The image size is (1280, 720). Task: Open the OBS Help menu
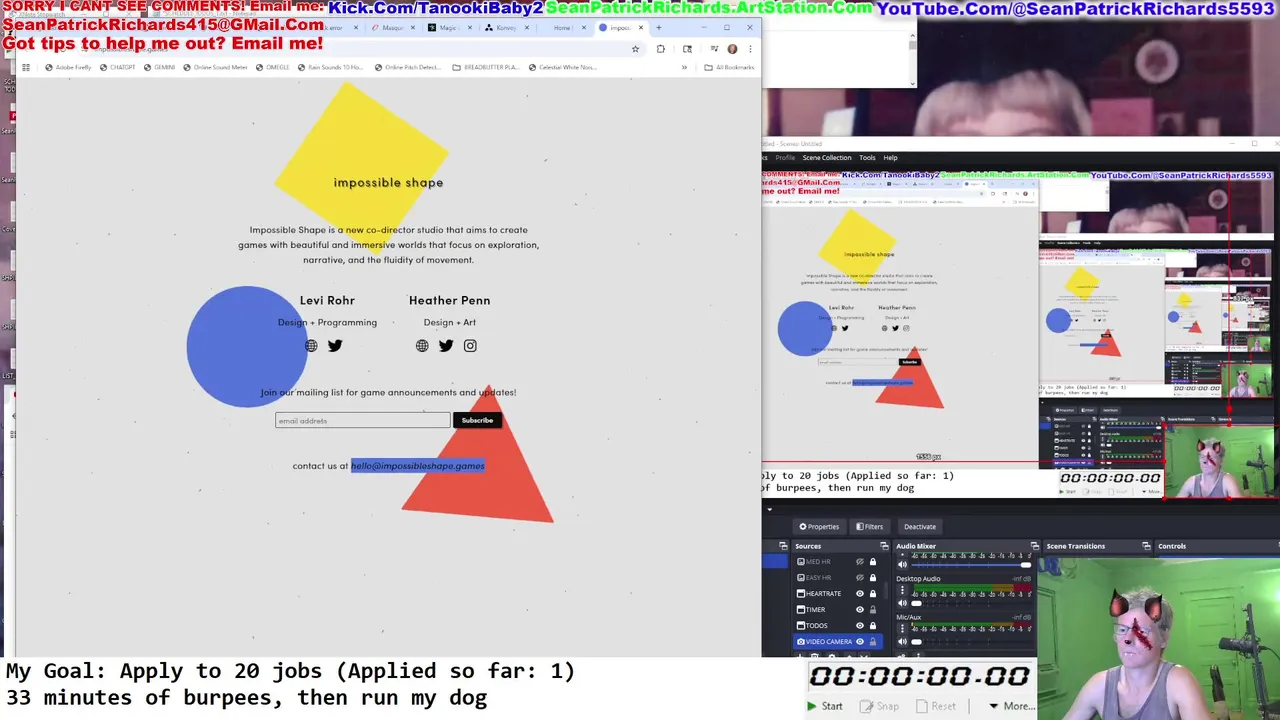[890, 157]
